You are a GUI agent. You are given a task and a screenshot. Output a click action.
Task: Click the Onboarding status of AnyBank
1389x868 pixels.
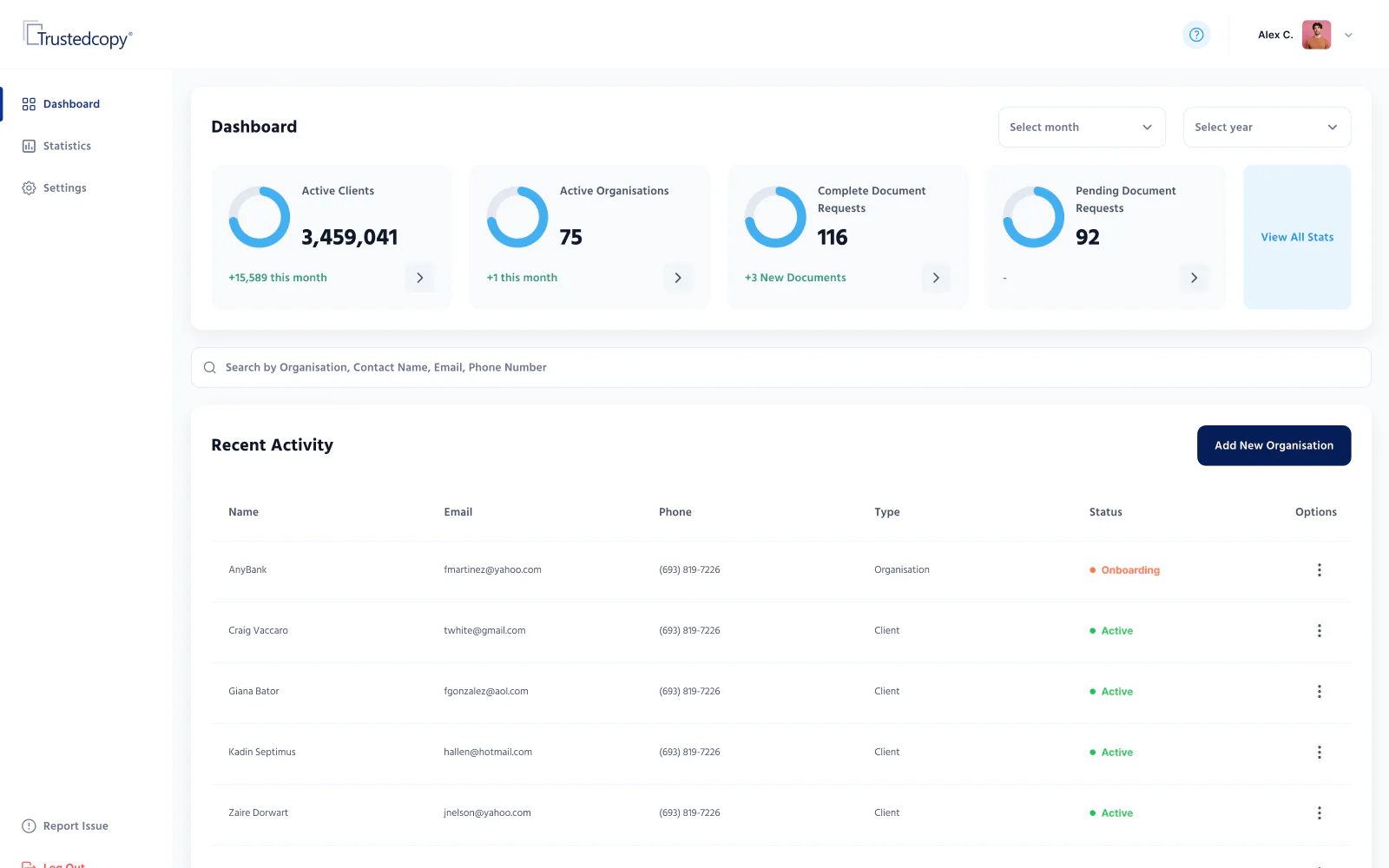[x=1125, y=570]
